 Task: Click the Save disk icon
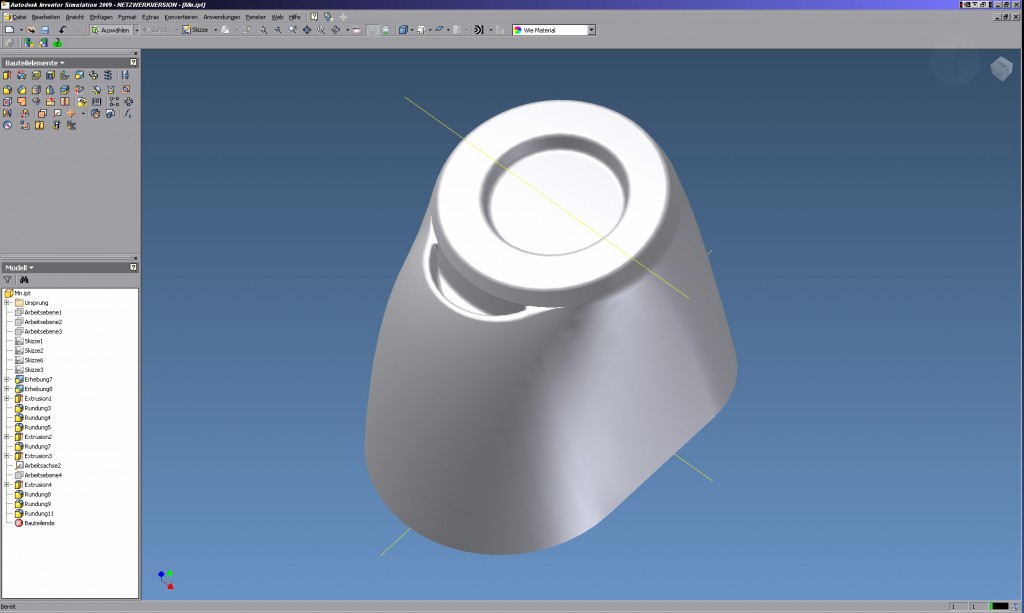(45, 30)
